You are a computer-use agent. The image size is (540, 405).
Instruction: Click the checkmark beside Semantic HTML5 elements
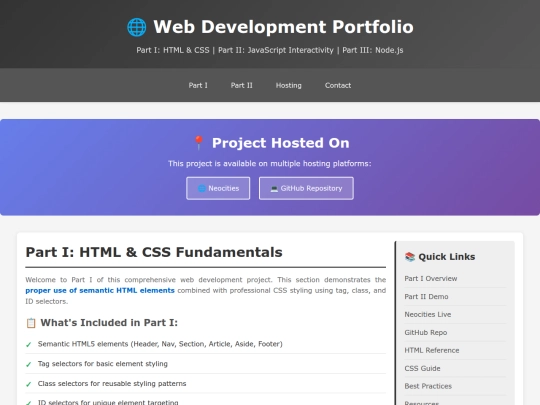29,344
